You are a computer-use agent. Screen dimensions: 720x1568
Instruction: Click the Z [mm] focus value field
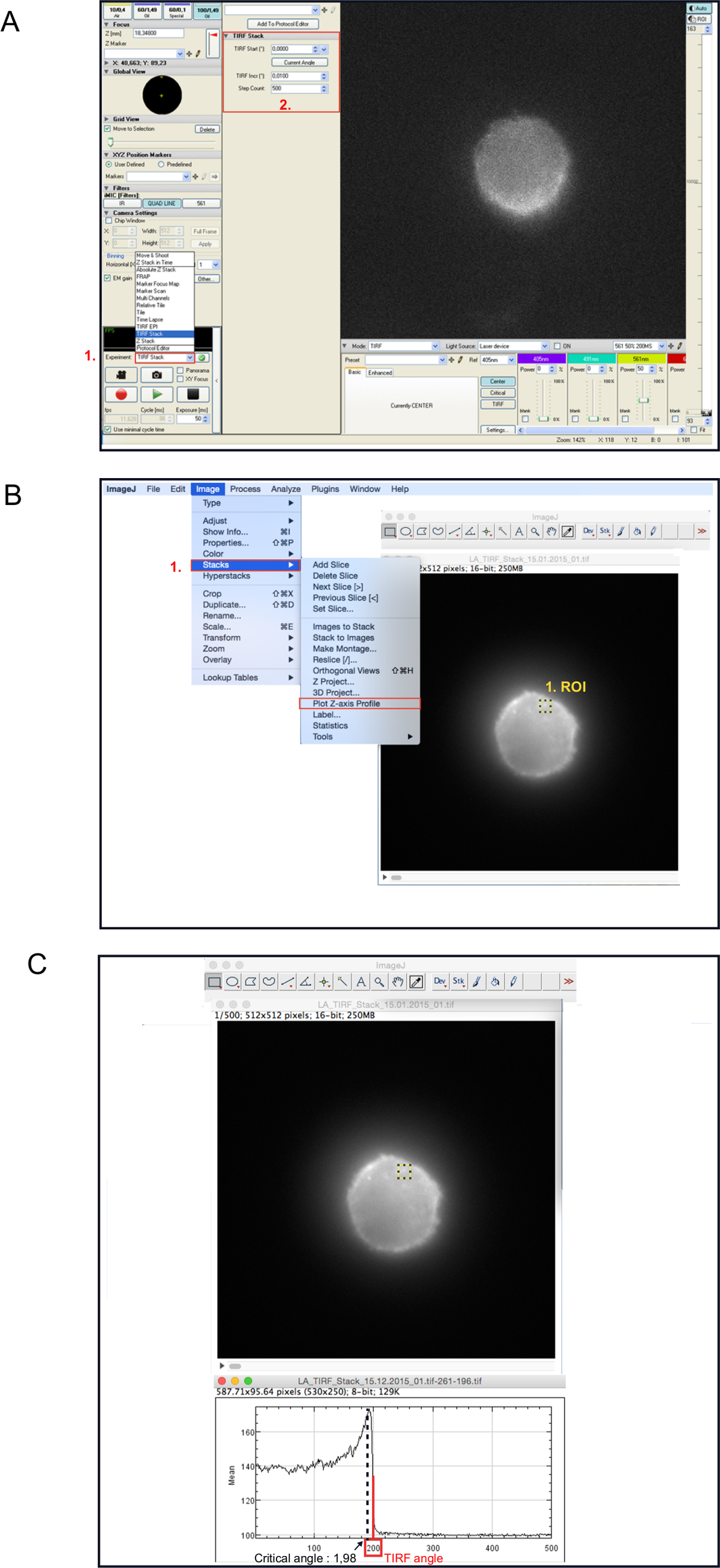pyautogui.click(x=158, y=33)
